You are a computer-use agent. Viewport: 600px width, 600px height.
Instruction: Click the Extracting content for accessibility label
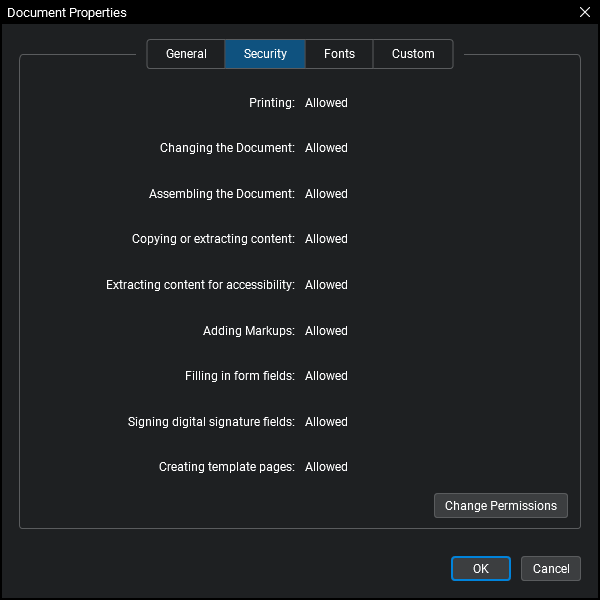point(200,285)
